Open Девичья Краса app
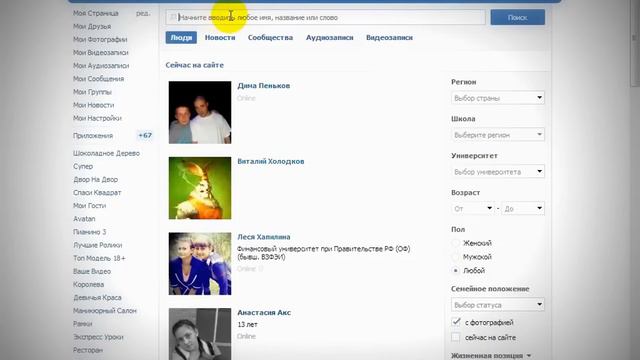640x360 pixels. [x=97, y=297]
